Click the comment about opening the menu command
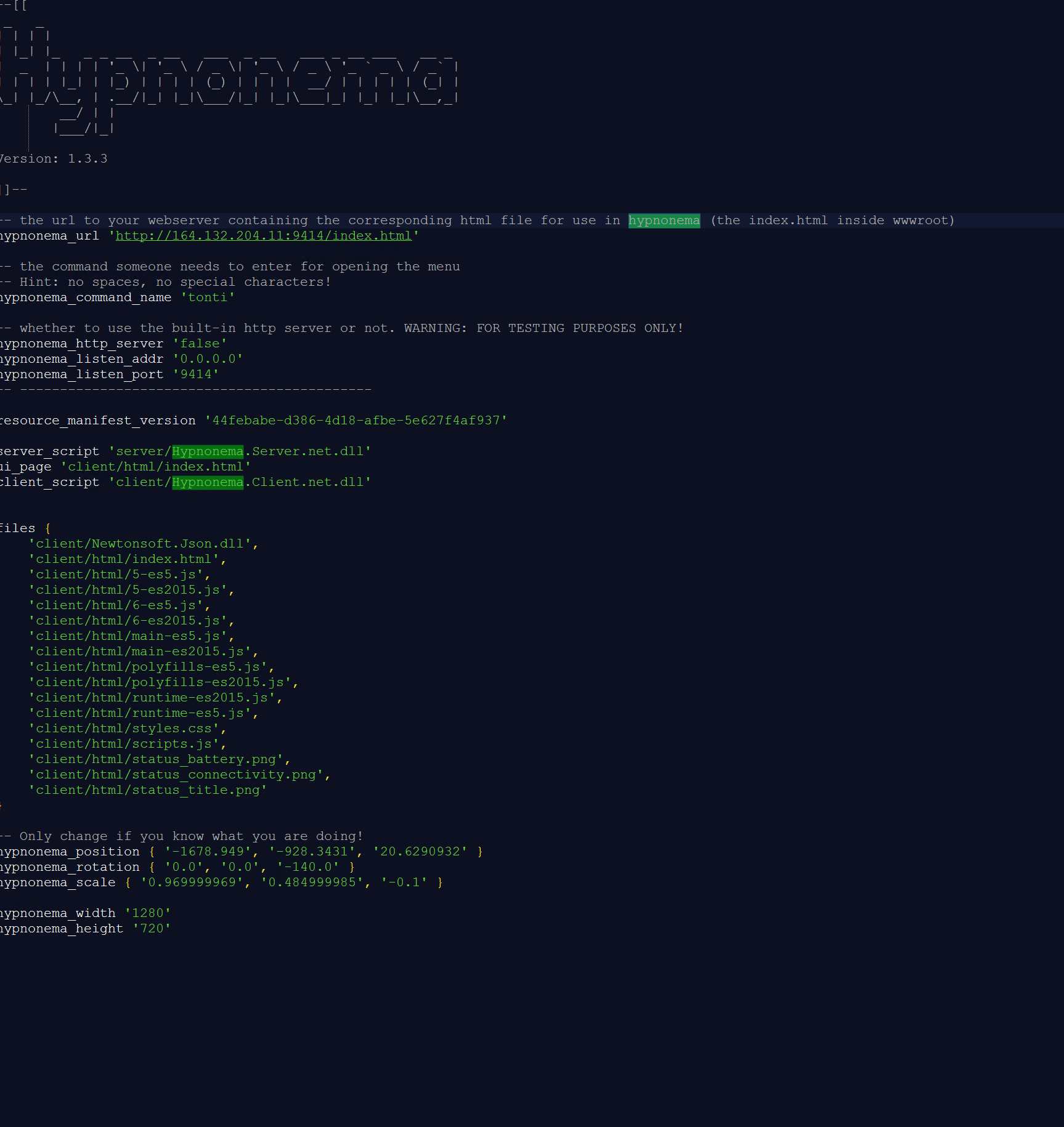 coord(230,267)
